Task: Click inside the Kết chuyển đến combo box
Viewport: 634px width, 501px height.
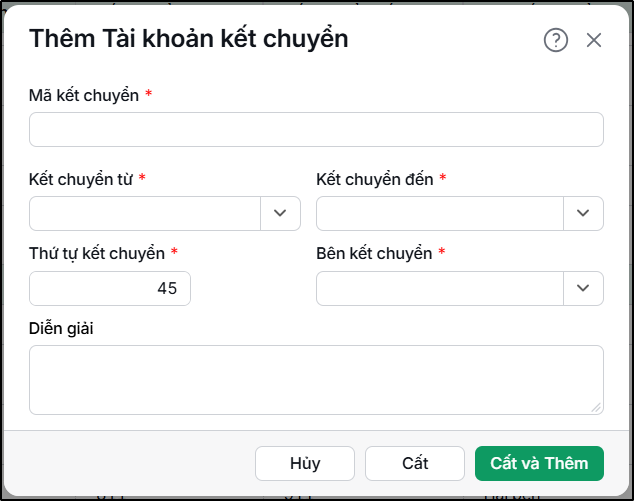Action: pyautogui.click(x=440, y=213)
